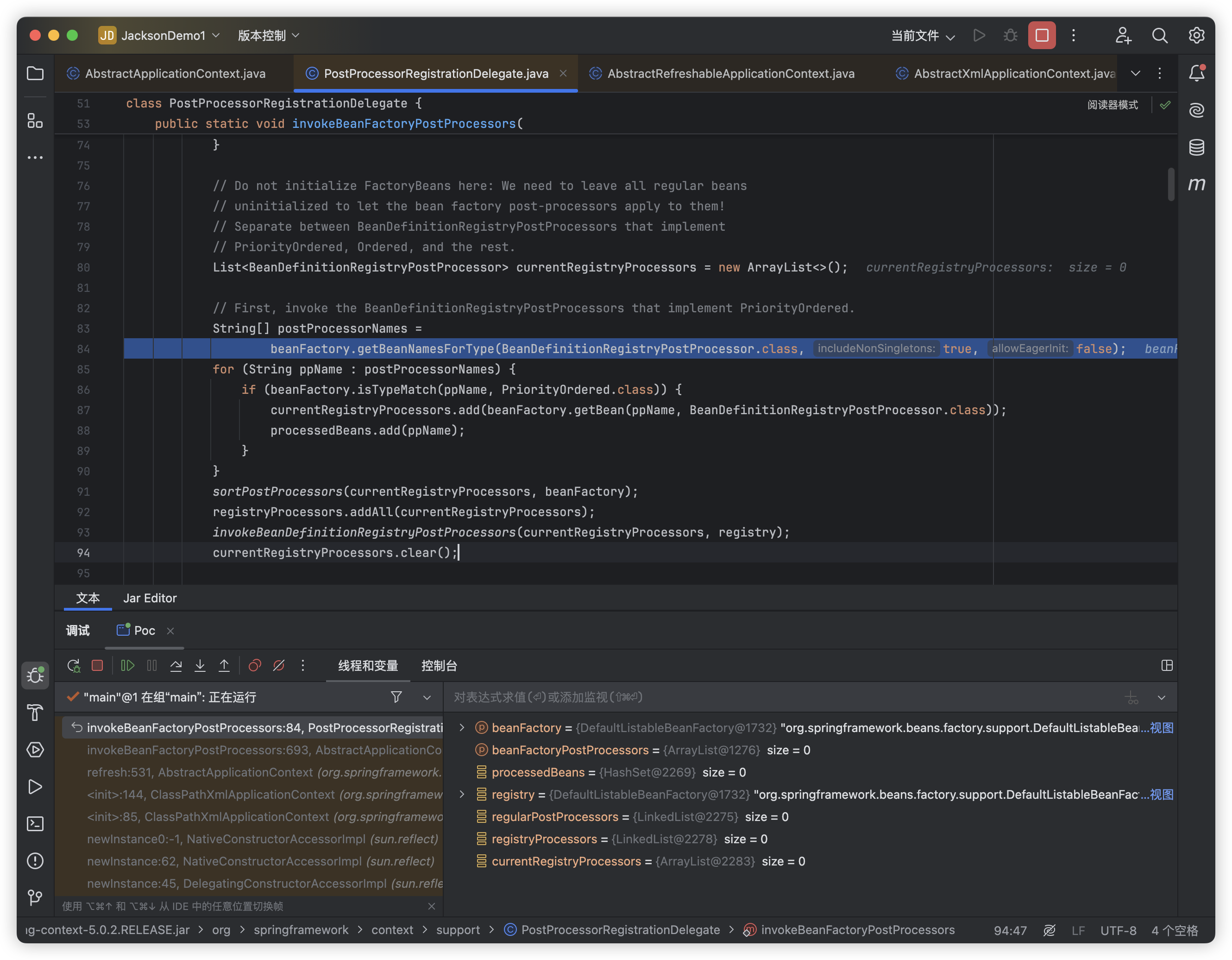The image size is (1232, 960).
Task: Open the Maven tool window
Action: tap(1196, 184)
